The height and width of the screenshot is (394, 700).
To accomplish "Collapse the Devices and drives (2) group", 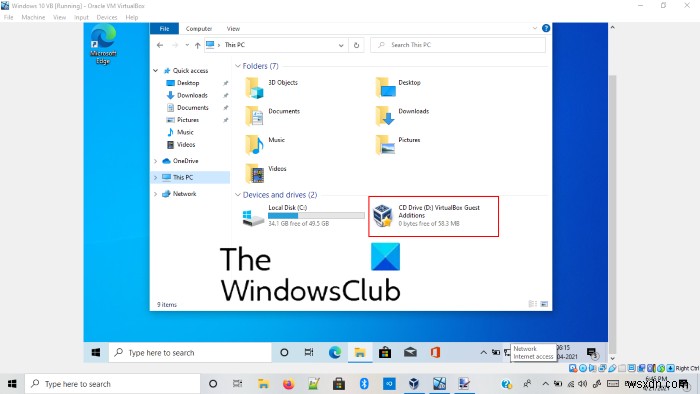I will click(238, 195).
